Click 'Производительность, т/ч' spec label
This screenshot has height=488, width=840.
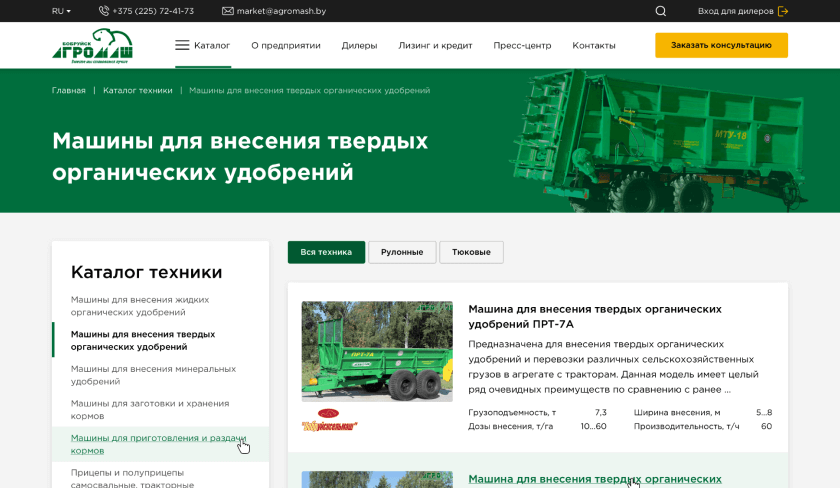(x=686, y=426)
